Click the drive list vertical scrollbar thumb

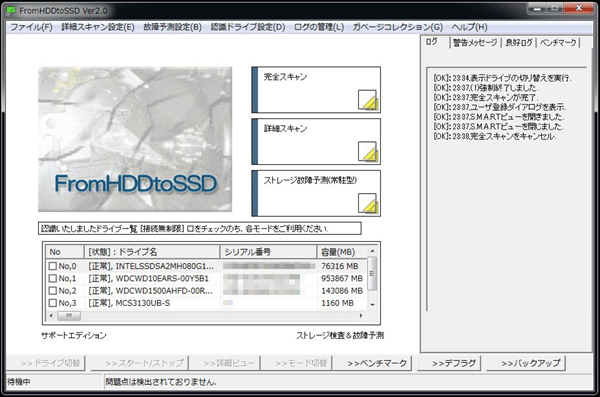(x=372, y=273)
